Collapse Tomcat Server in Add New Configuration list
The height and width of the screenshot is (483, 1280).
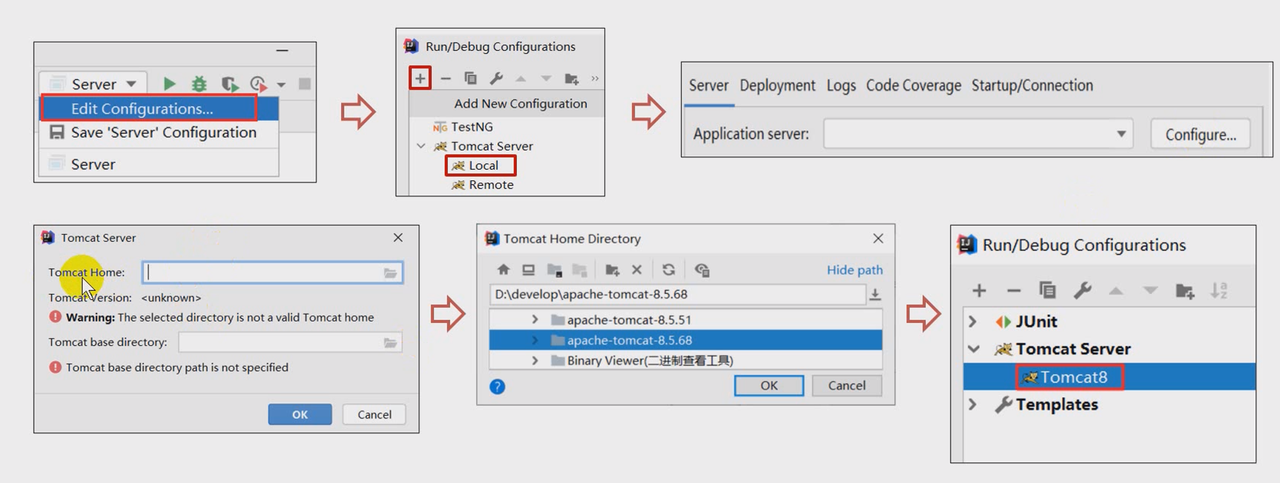tap(421, 146)
